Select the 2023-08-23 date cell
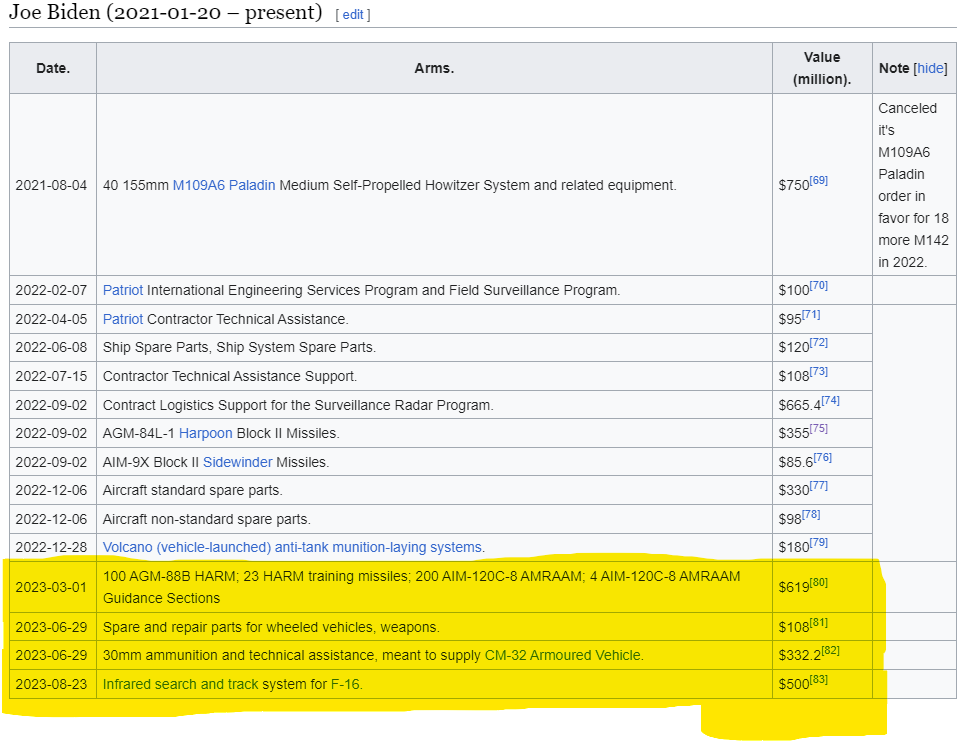Image resolution: width=957 pixels, height=741 pixels. (53, 684)
